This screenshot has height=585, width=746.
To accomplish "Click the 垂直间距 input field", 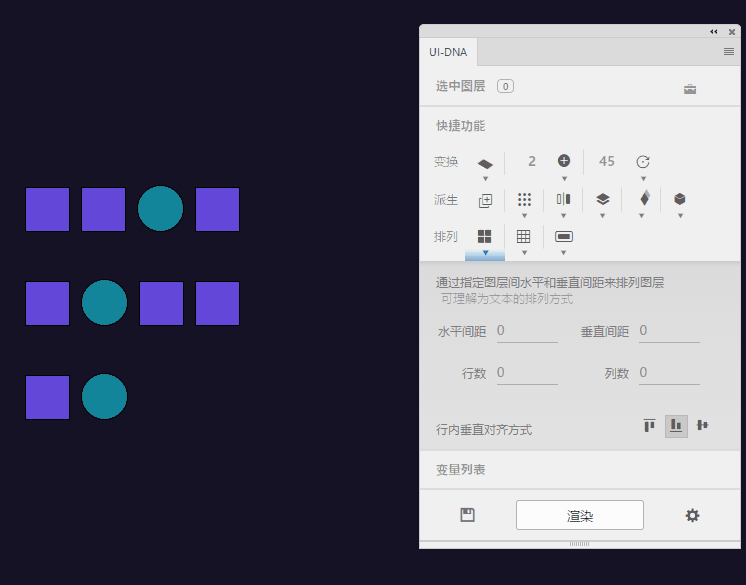I will click(669, 332).
